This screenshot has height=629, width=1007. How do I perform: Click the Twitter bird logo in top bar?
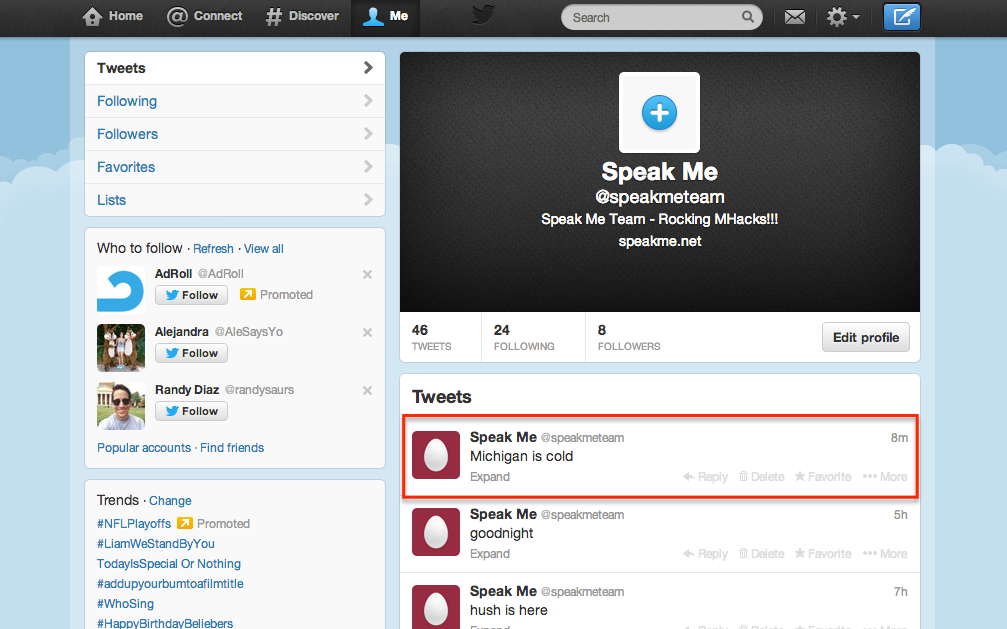(483, 14)
